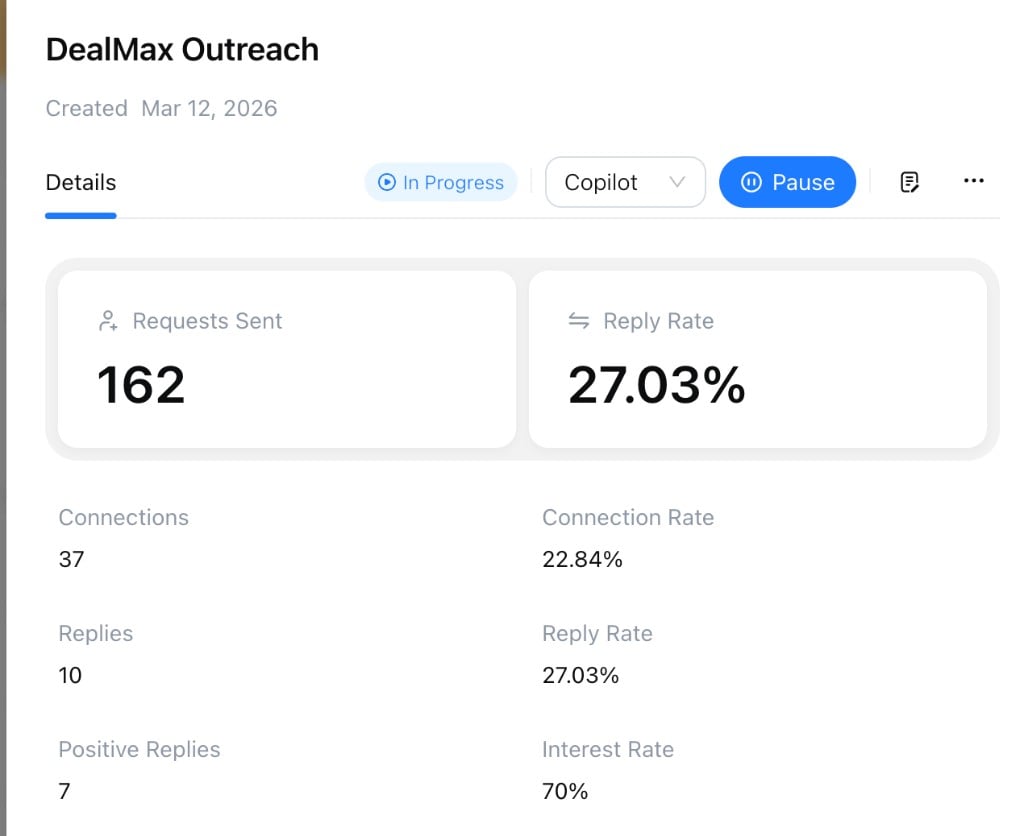The width and height of the screenshot is (1024, 836).
Task: Click the Requests Sent card label
Action: (207, 321)
